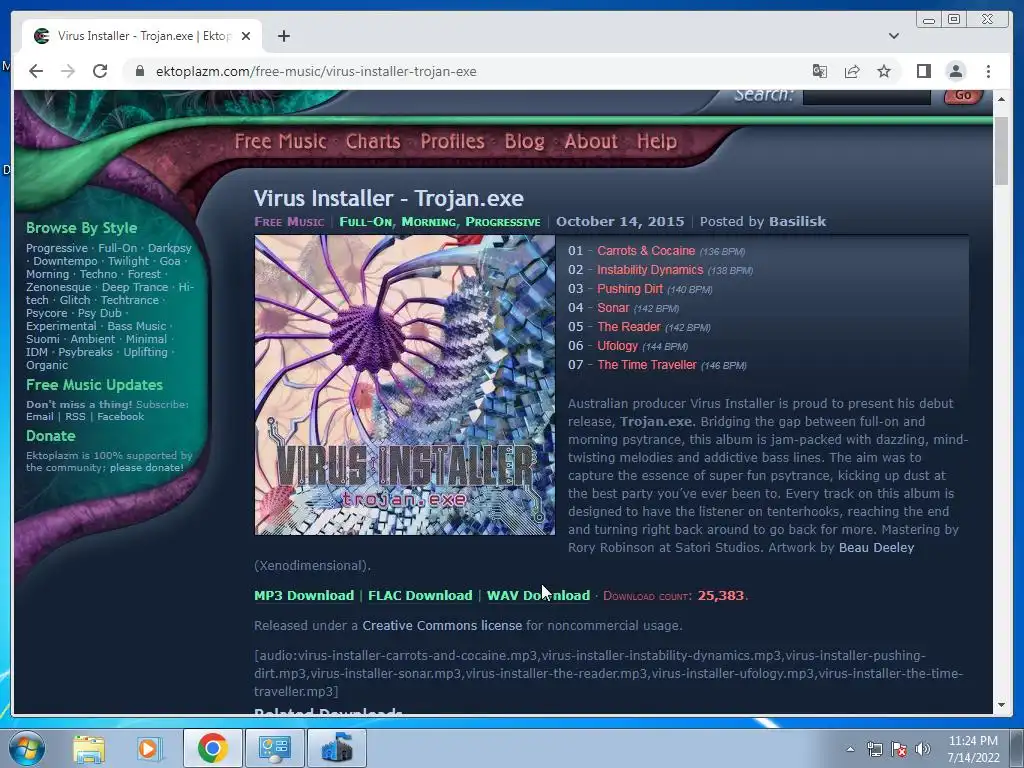Browse Twilight style in sidebar
The height and width of the screenshot is (768, 1024).
pos(129,261)
